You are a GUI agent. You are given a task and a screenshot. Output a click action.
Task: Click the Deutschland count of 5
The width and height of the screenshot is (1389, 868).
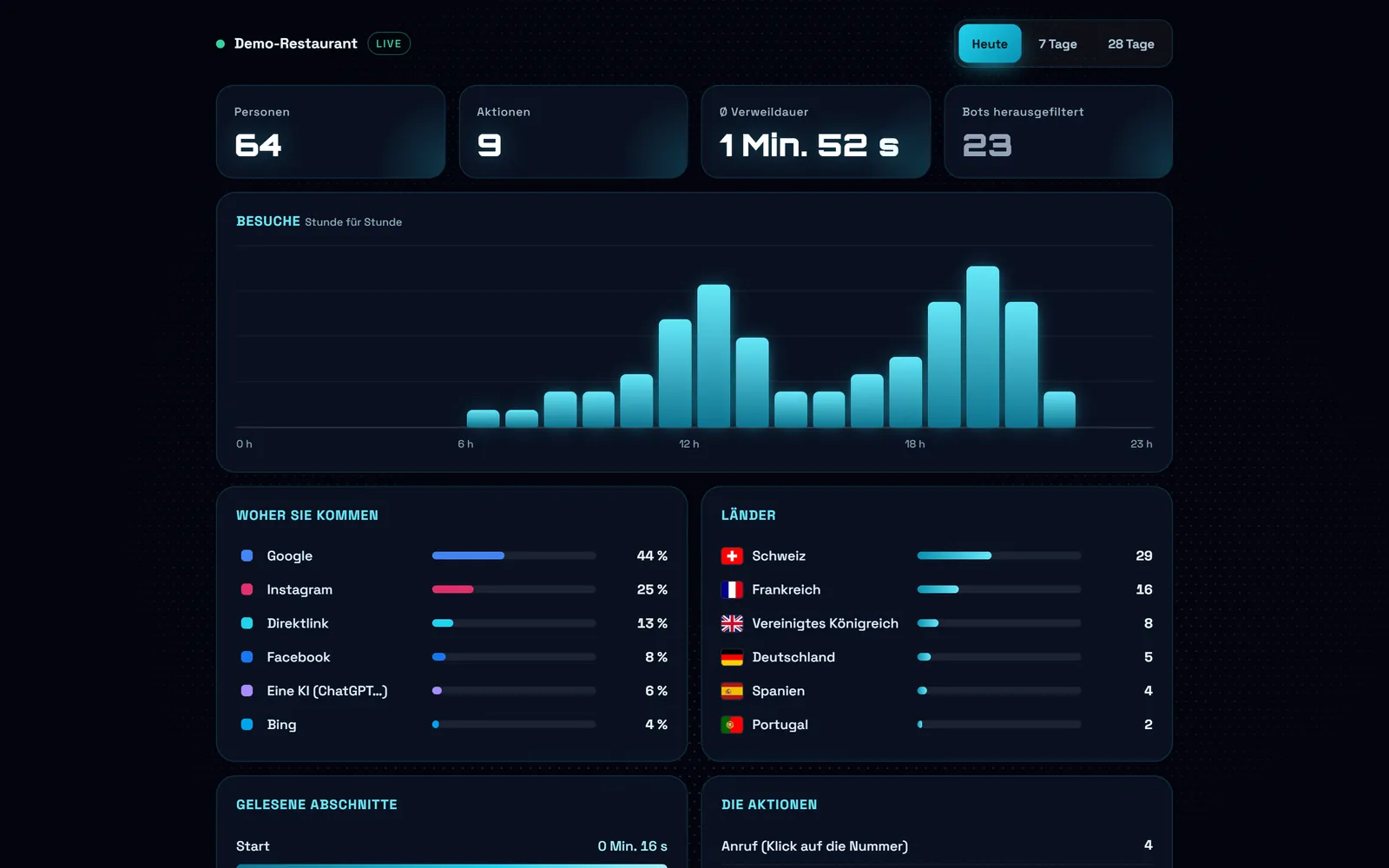(x=1149, y=657)
